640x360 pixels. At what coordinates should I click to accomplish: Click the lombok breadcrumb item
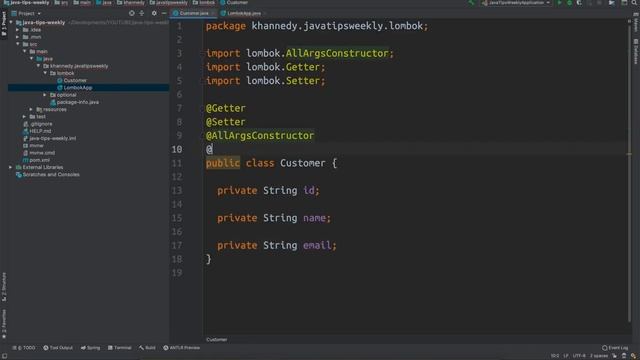pos(204,2)
